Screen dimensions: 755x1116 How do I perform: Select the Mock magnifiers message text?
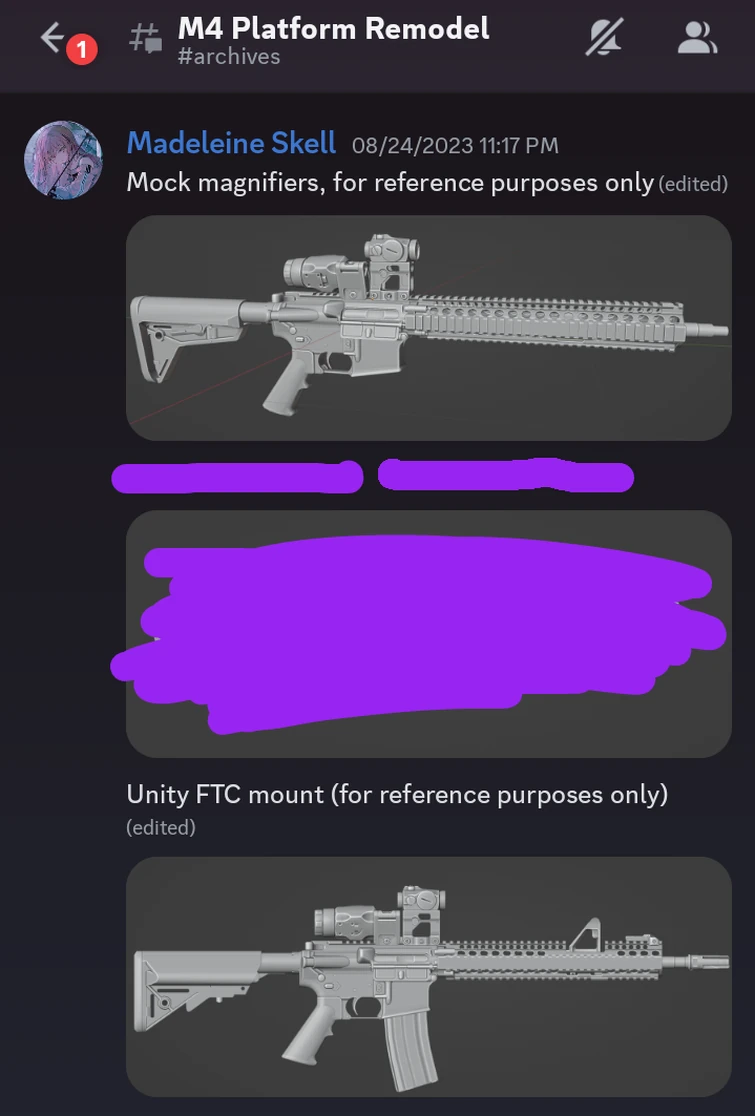coord(390,183)
